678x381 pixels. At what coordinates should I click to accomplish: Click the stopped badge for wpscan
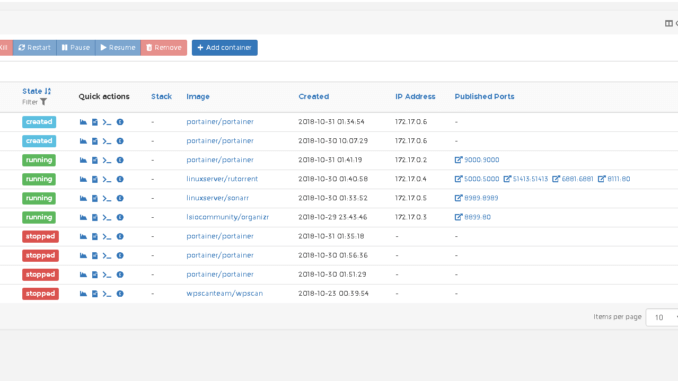(40, 294)
